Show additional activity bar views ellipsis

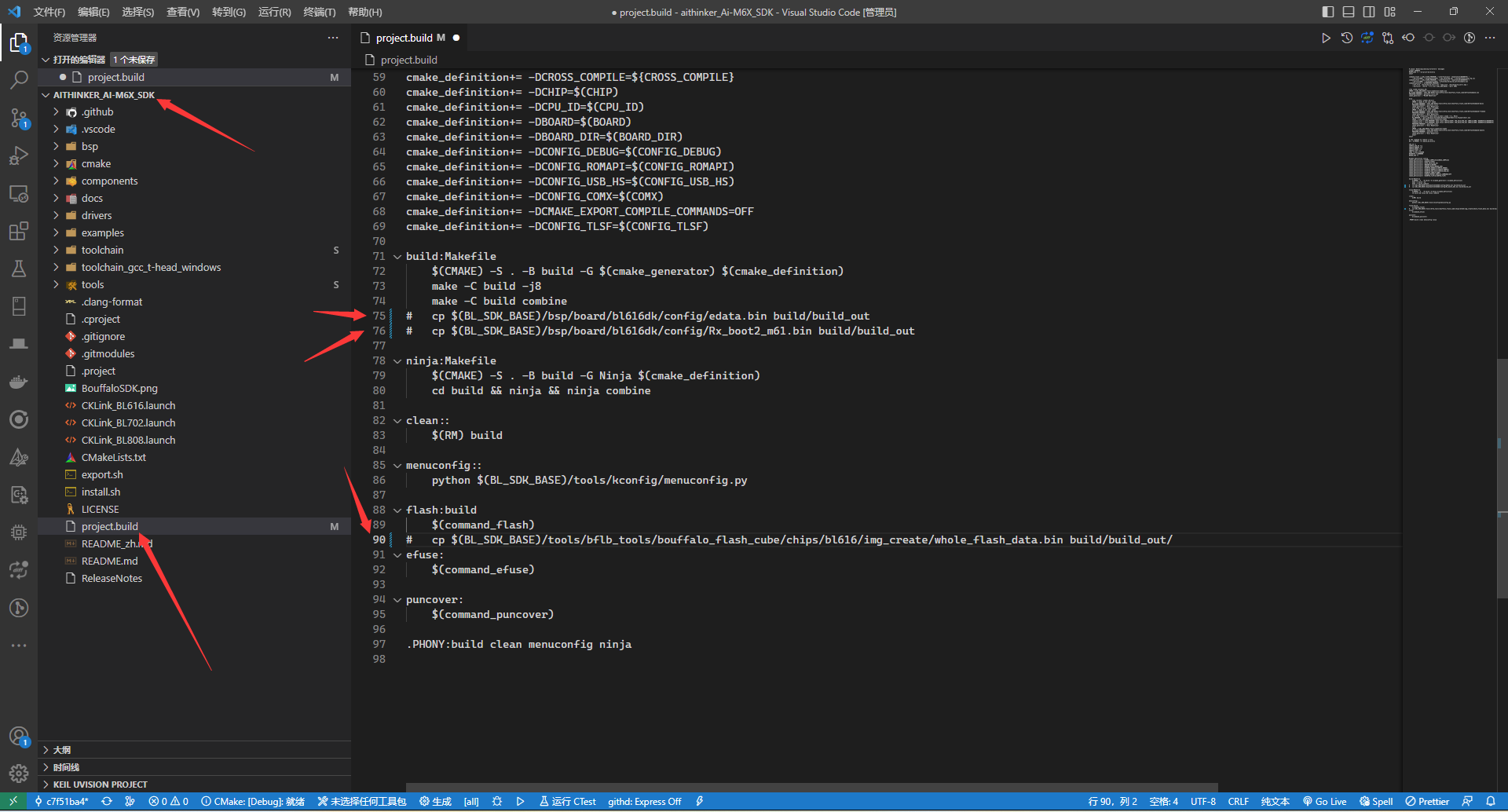[19, 646]
